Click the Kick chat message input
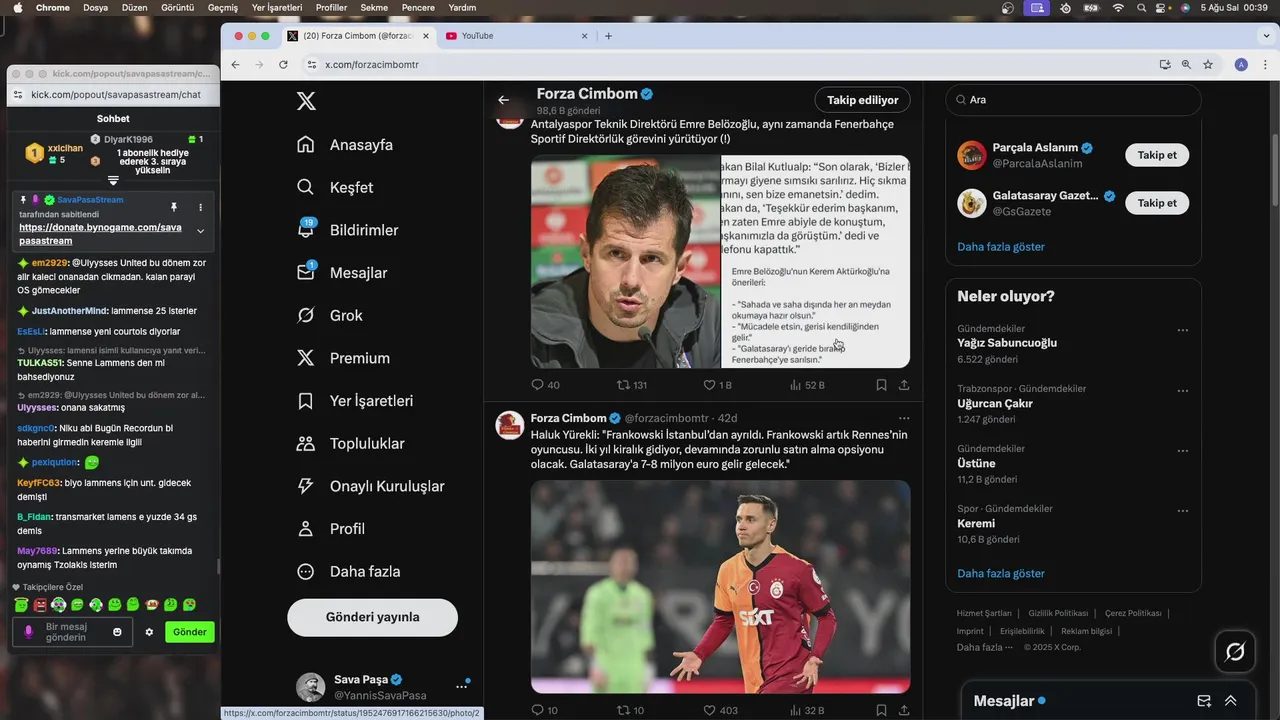 coord(72,632)
